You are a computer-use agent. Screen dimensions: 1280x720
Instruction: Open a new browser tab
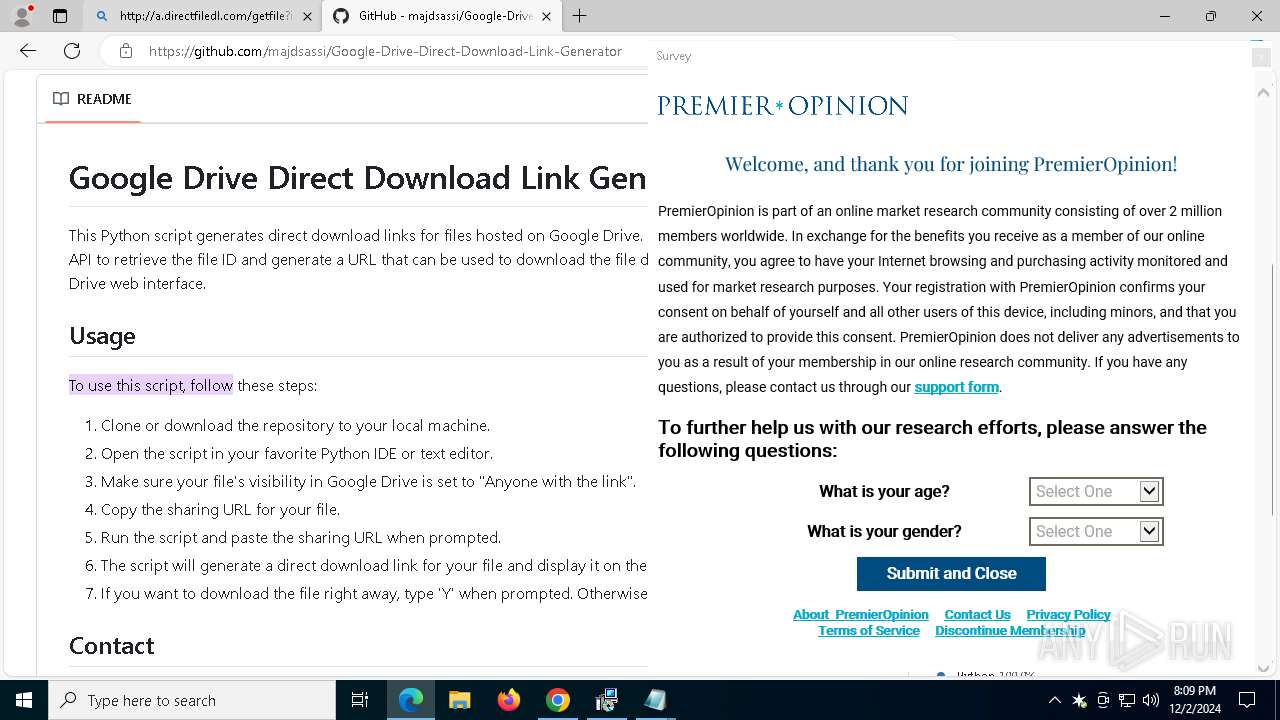tap(579, 16)
